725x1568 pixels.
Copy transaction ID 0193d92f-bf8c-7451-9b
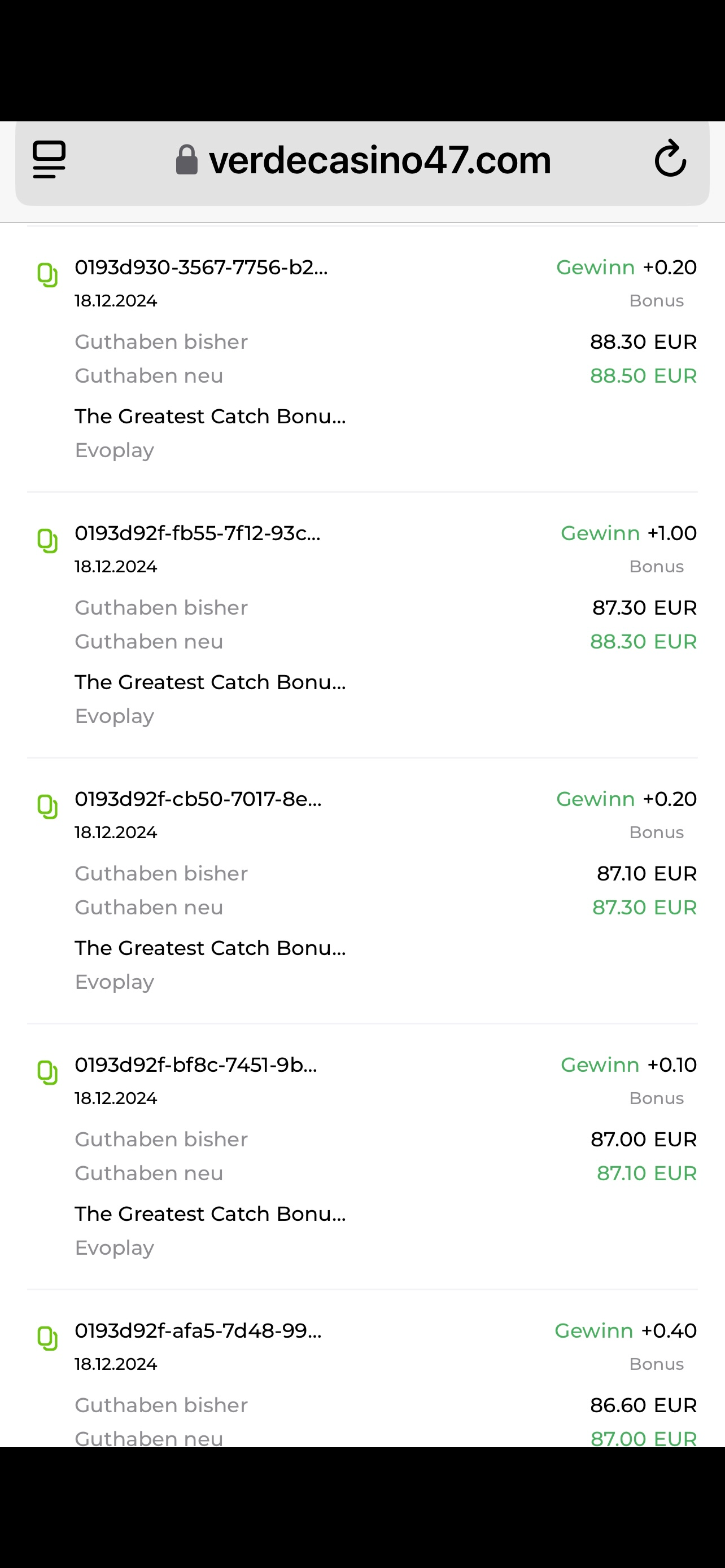click(x=47, y=1072)
